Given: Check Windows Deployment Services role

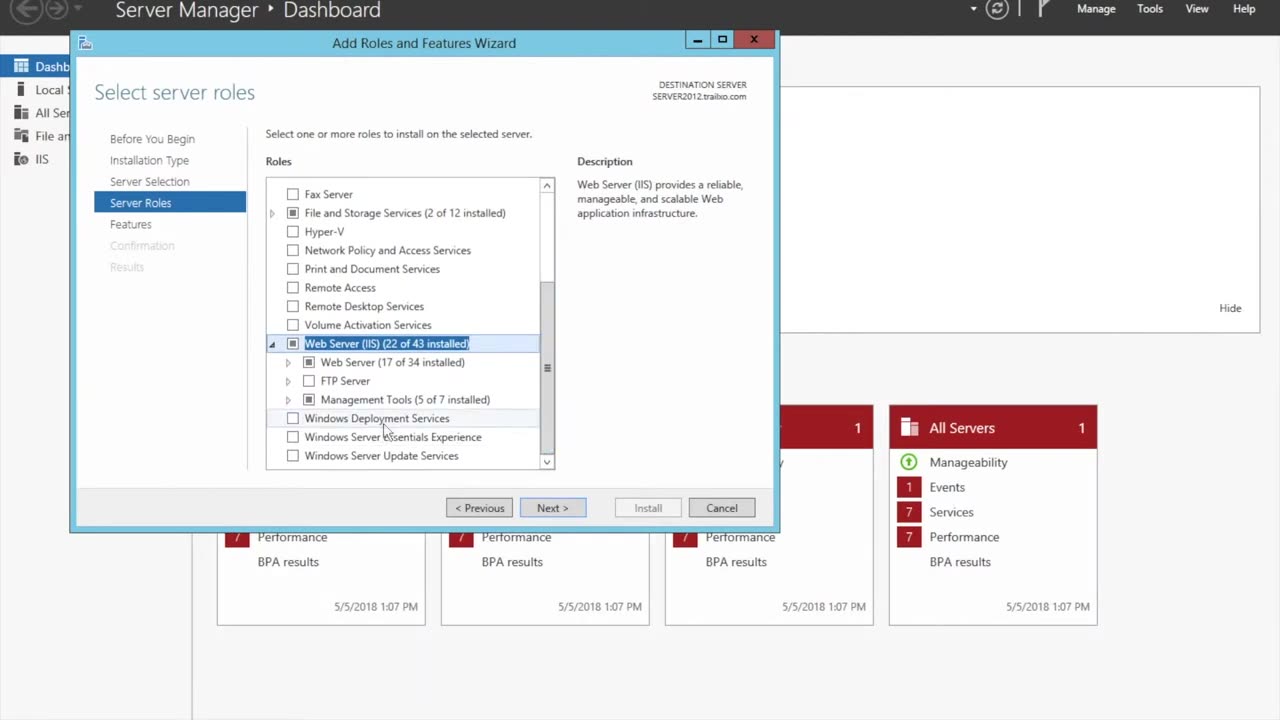Looking at the screenshot, I should pyautogui.click(x=293, y=418).
